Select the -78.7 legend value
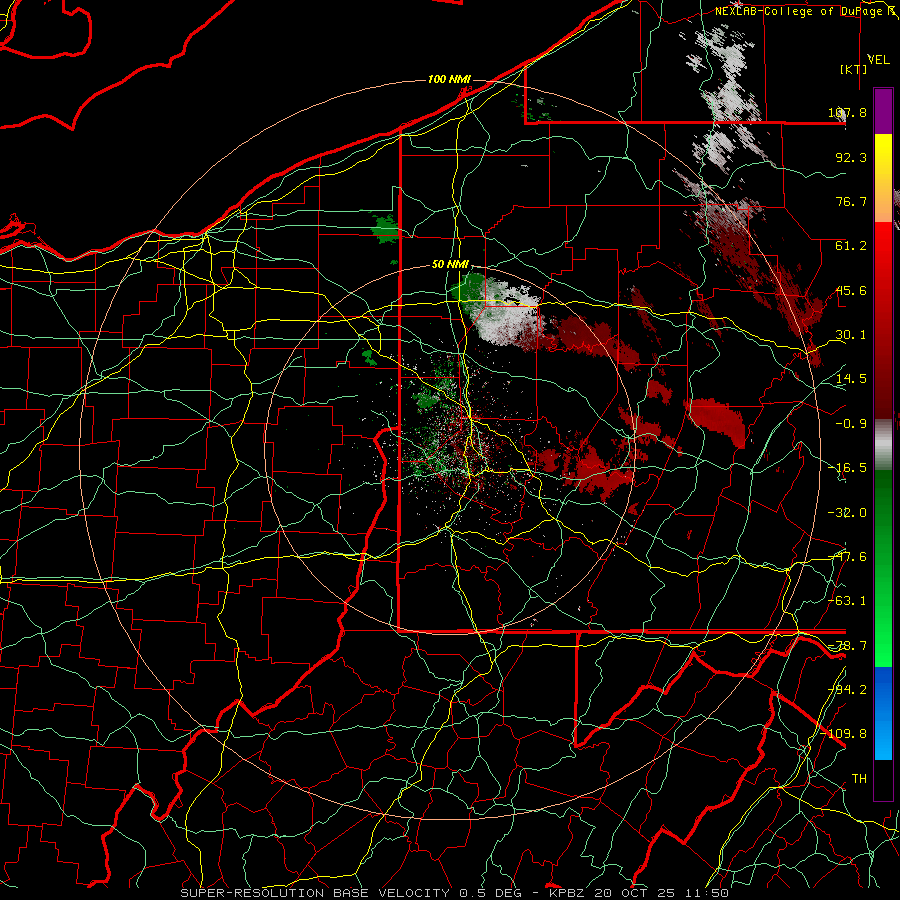Viewport: 900px width, 900px height. point(847,646)
